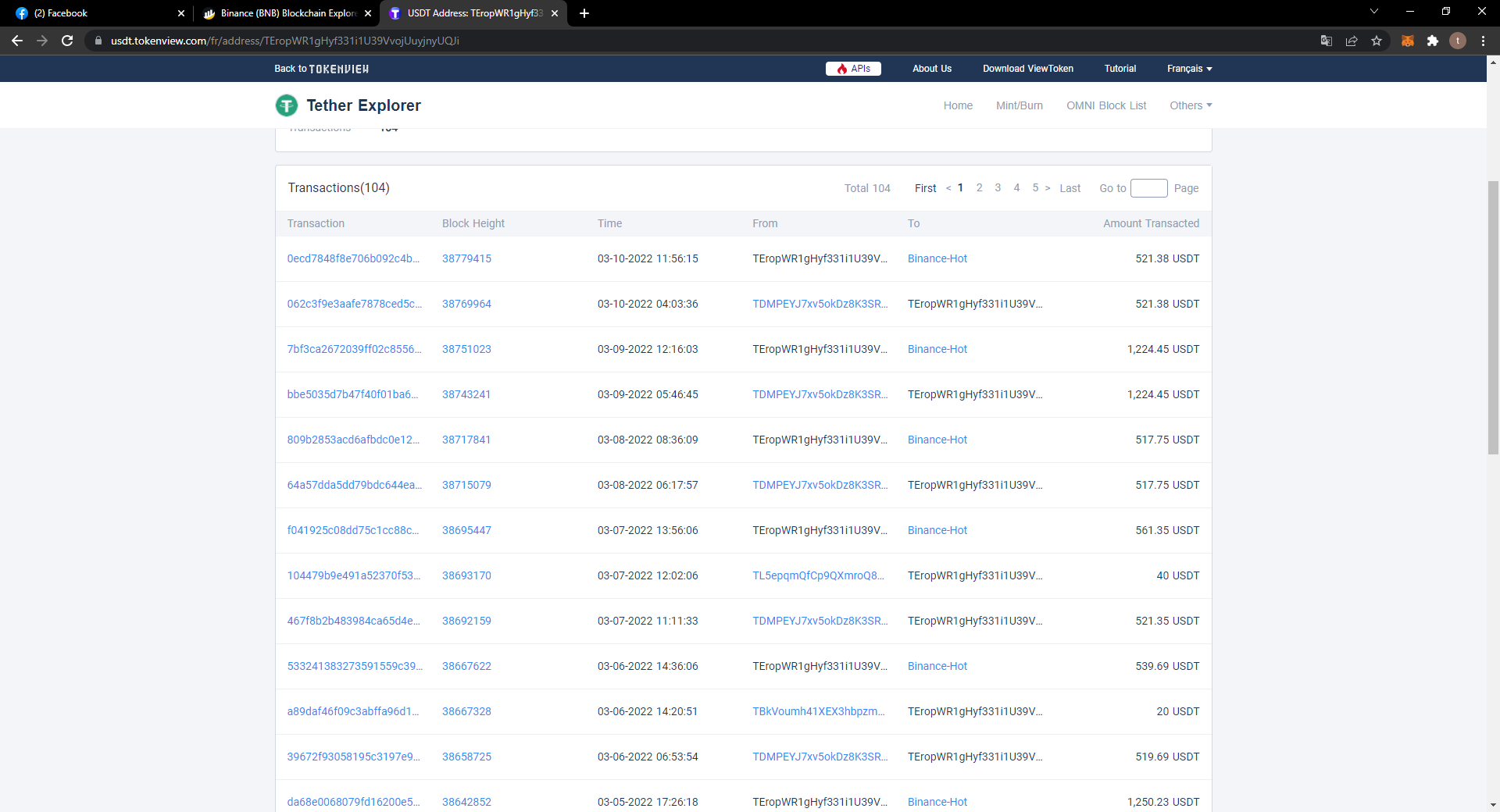Select amount text "1,224.45 USDT" at 12:16:03
Image resolution: width=1500 pixels, height=812 pixels.
coord(1163,349)
